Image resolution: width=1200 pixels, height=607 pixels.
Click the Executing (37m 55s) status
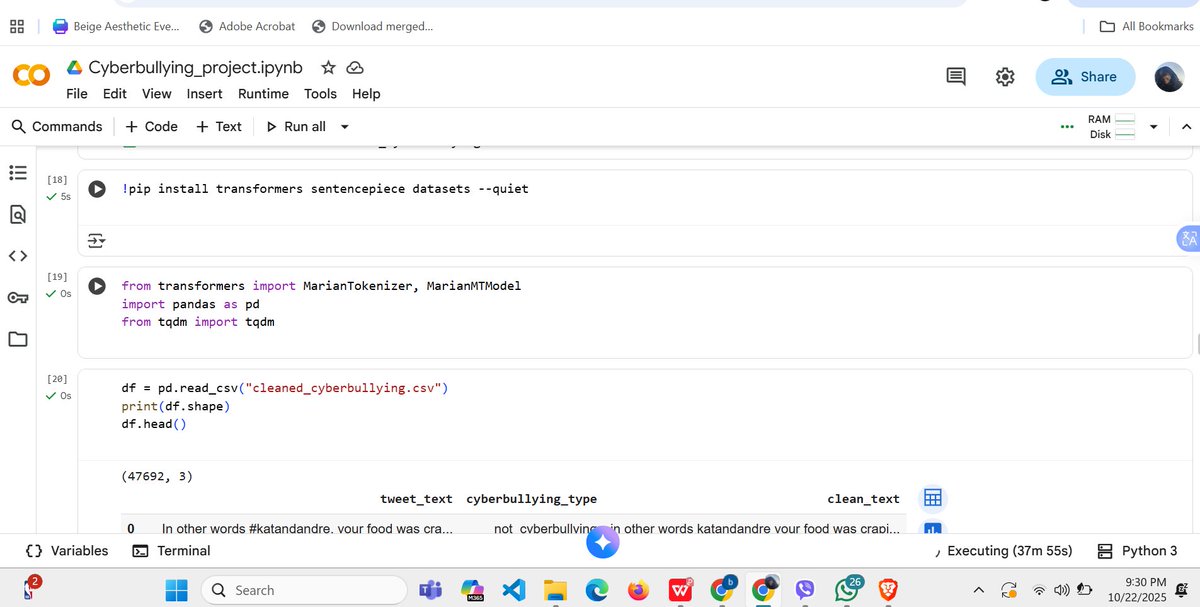click(x=1003, y=551)
